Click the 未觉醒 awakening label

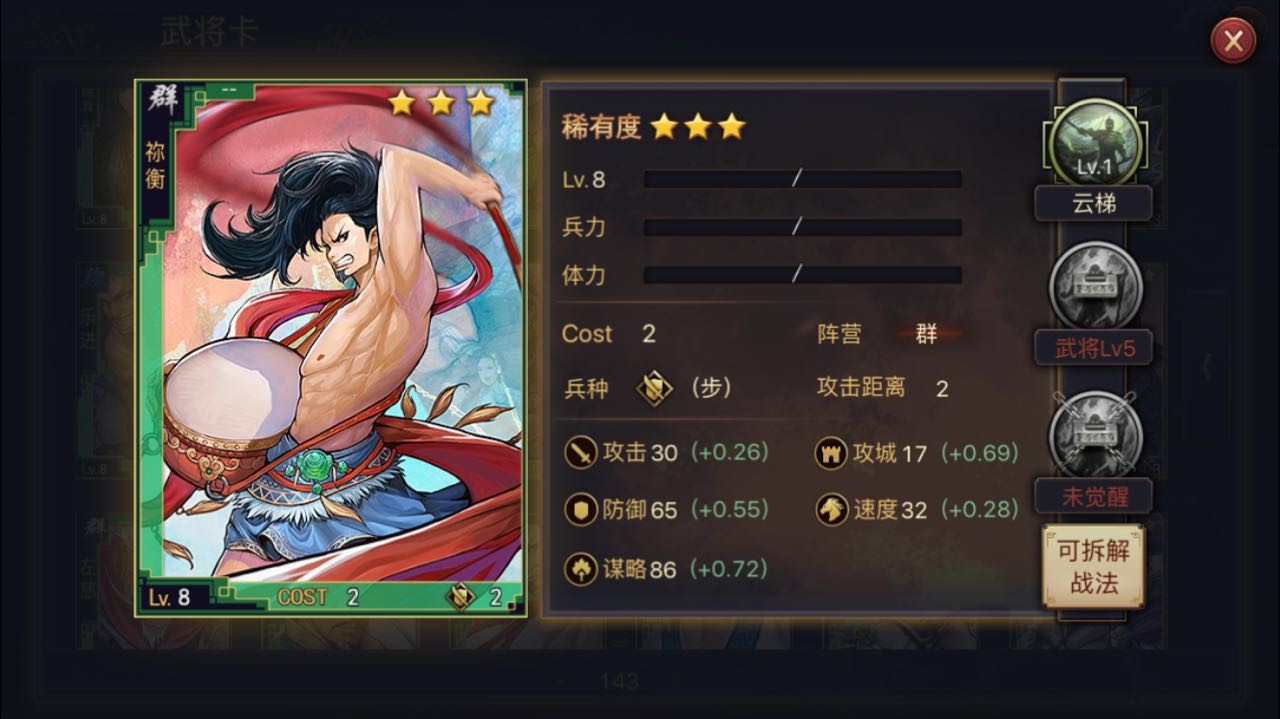1093,496
